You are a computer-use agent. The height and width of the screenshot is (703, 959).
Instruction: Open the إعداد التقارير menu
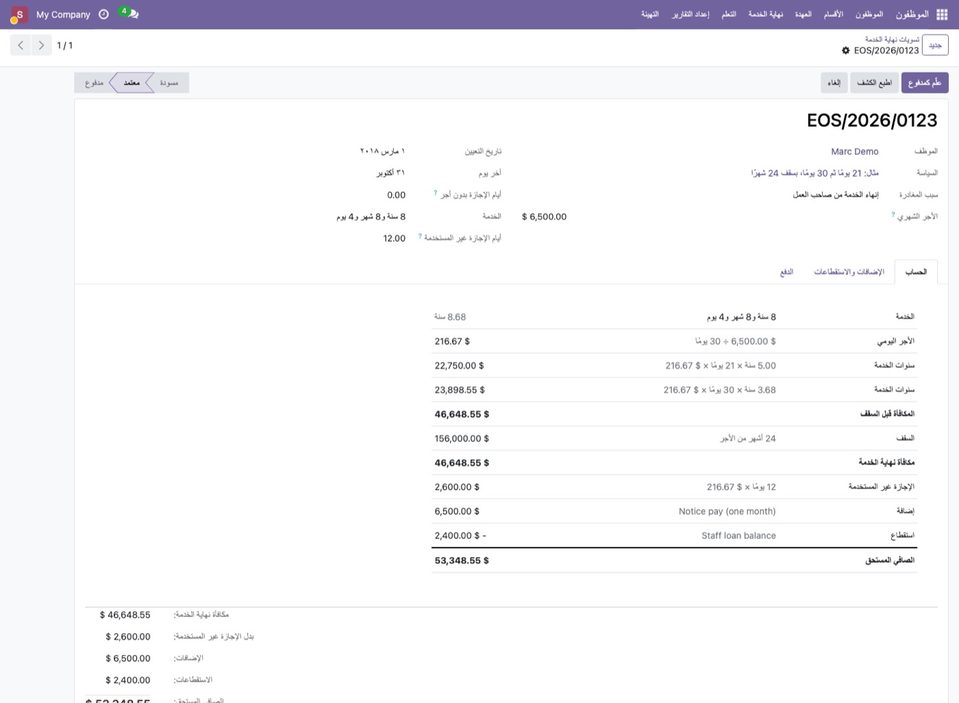coord(691,14)
